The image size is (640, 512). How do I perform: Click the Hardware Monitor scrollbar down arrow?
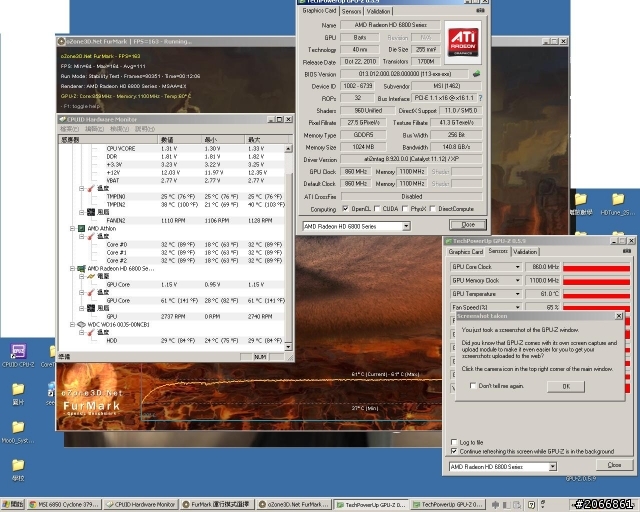pyautogui.click(x=288, y=347)
